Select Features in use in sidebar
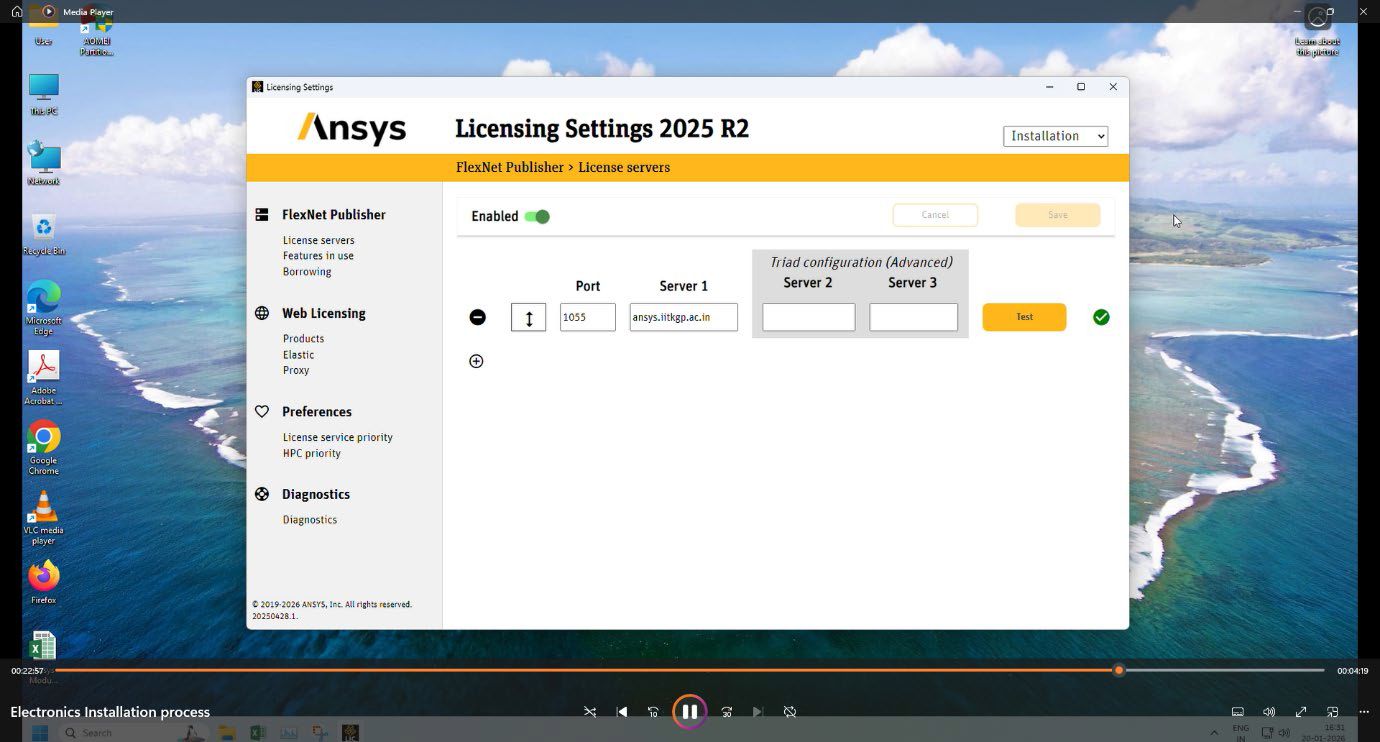Image resolution: width=1380 pixels, height=742 pixels. (x=318, y=256)
